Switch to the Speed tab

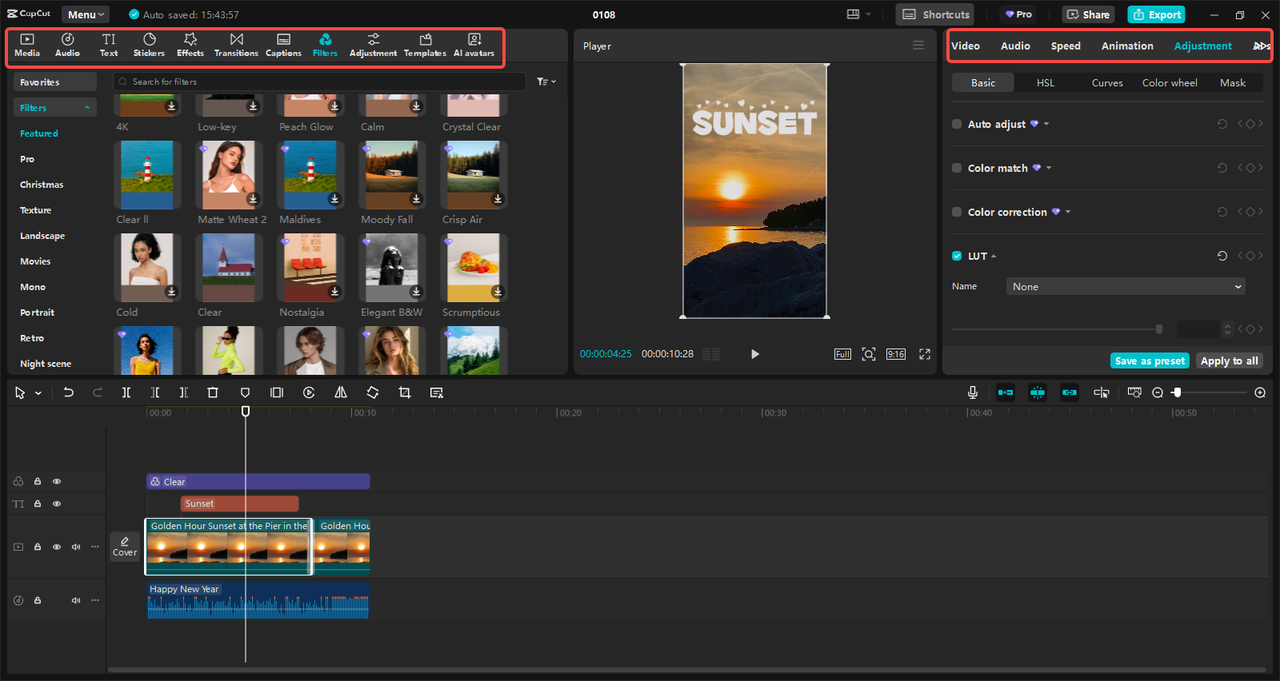(x=1065, y=46)
